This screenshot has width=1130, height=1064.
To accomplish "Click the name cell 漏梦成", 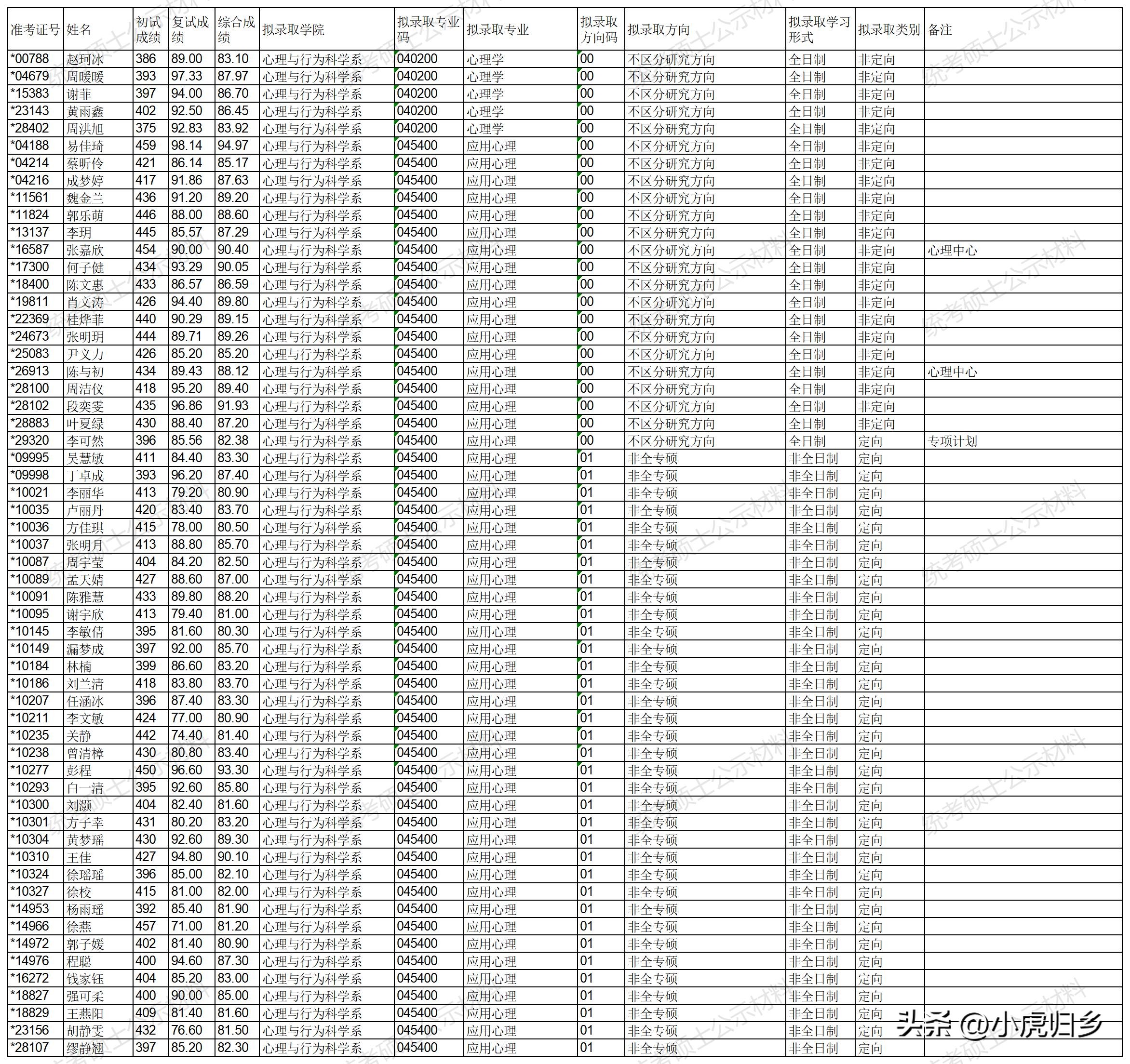I will (x=85, y=649).
